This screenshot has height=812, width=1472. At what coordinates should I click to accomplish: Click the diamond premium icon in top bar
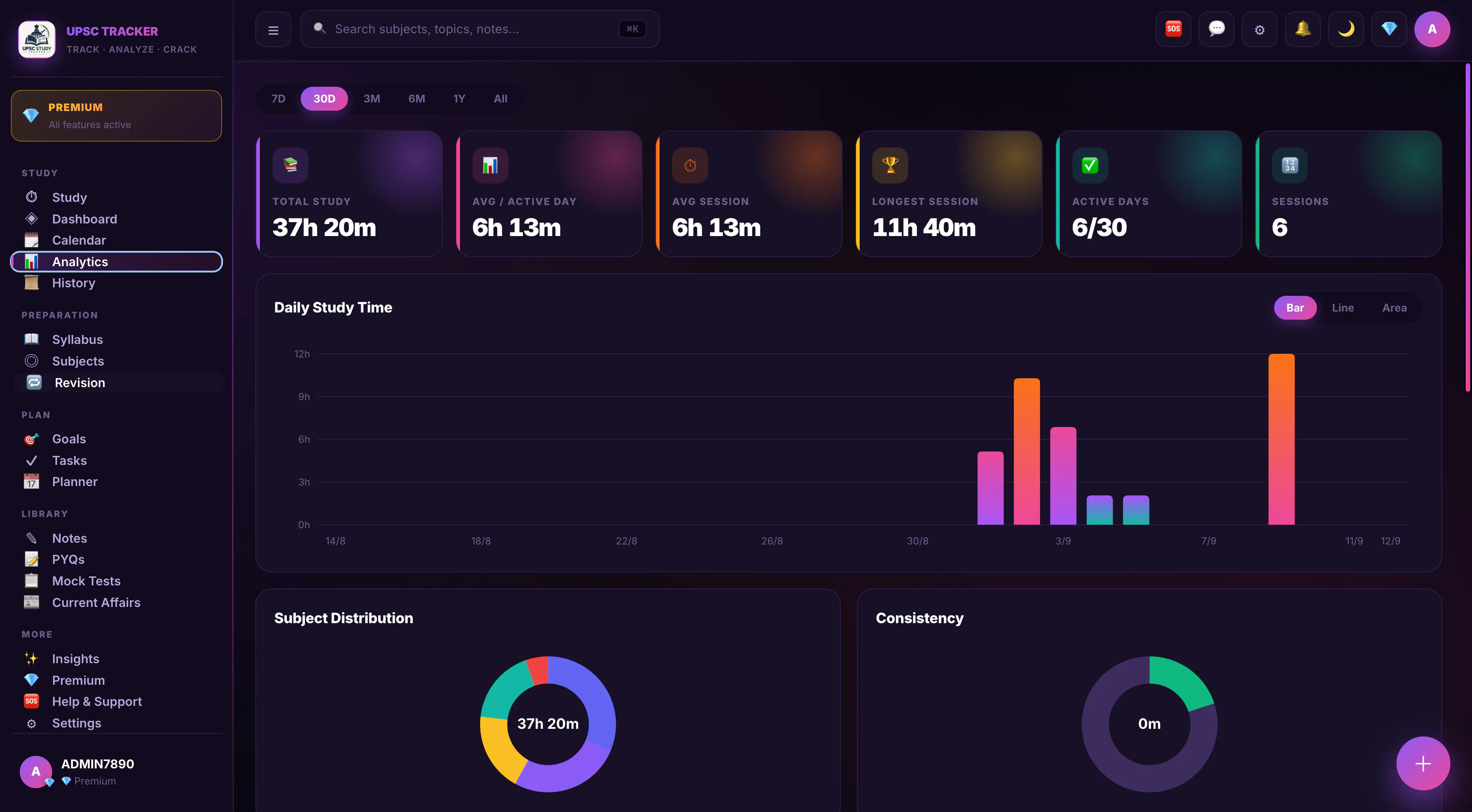click(x=1388, y=29)
